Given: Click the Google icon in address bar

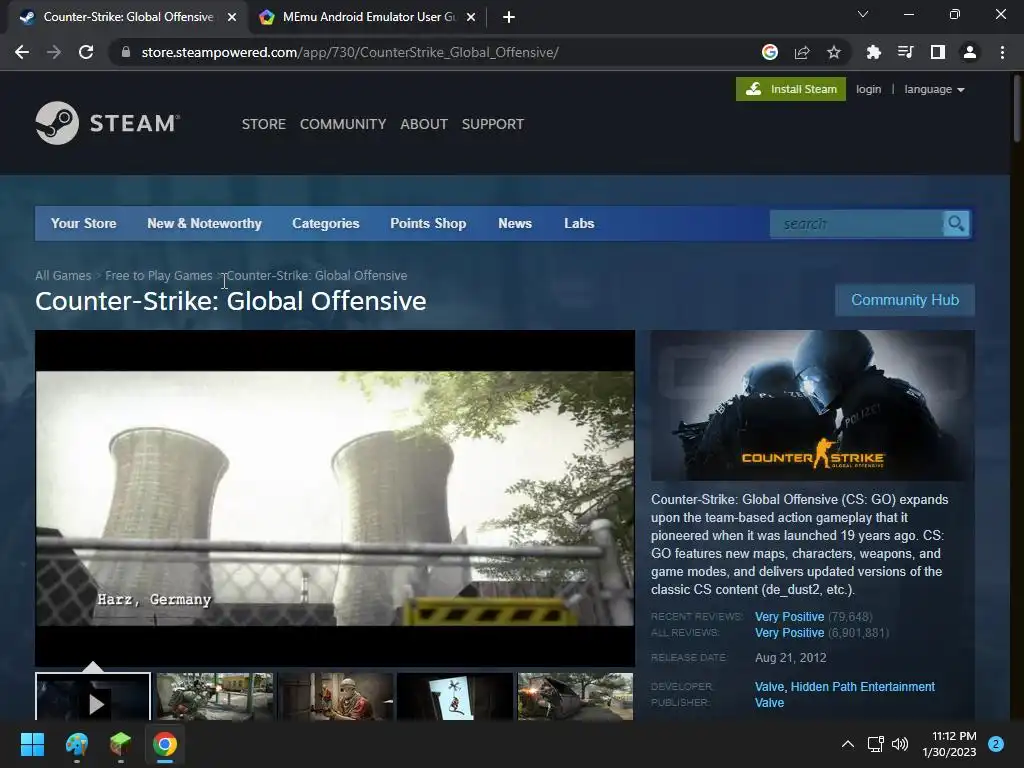Looking at the screenshot, I should (770, 52).
